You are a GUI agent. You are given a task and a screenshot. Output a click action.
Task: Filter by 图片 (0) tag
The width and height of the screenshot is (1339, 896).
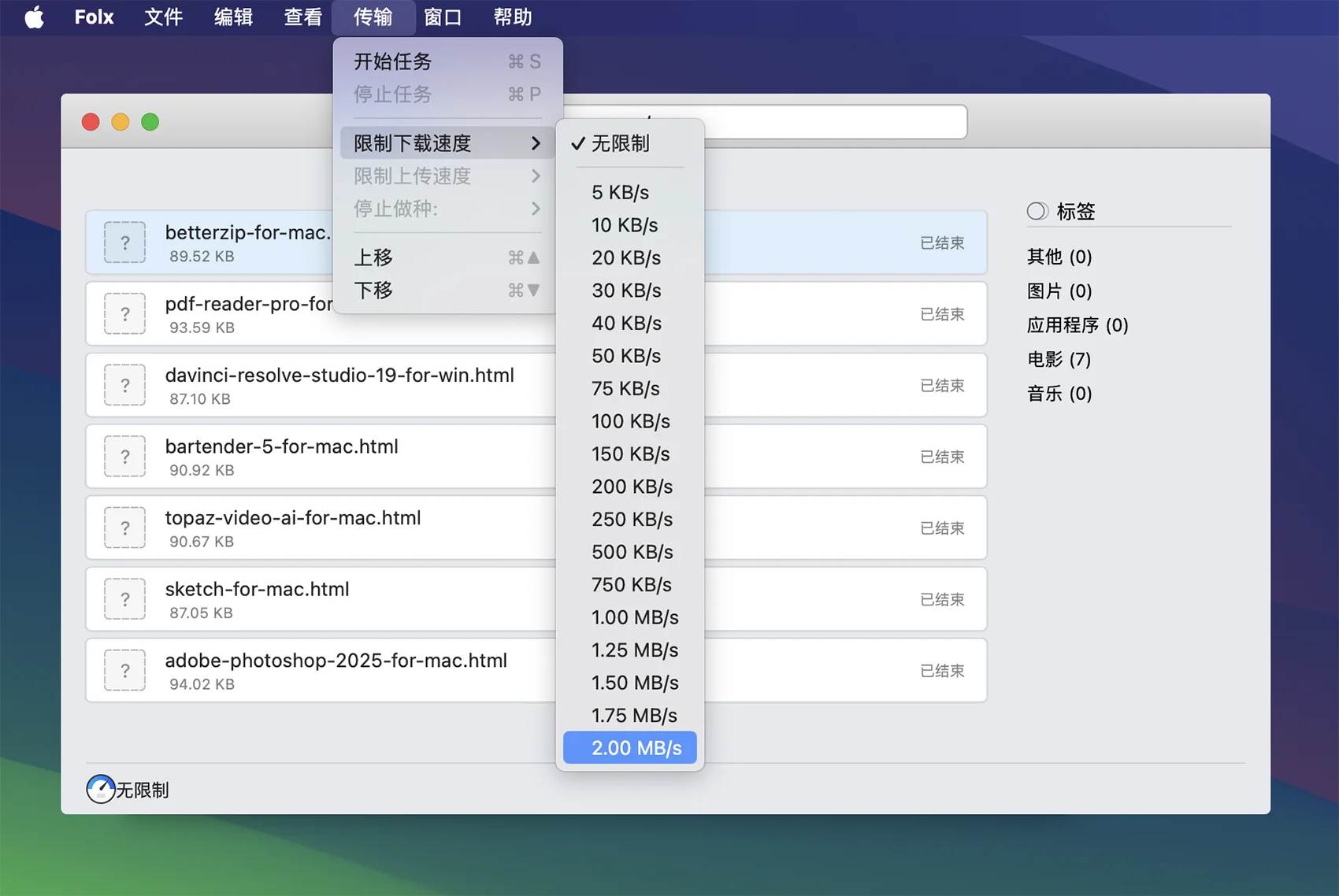click(x=1059, y=291)
